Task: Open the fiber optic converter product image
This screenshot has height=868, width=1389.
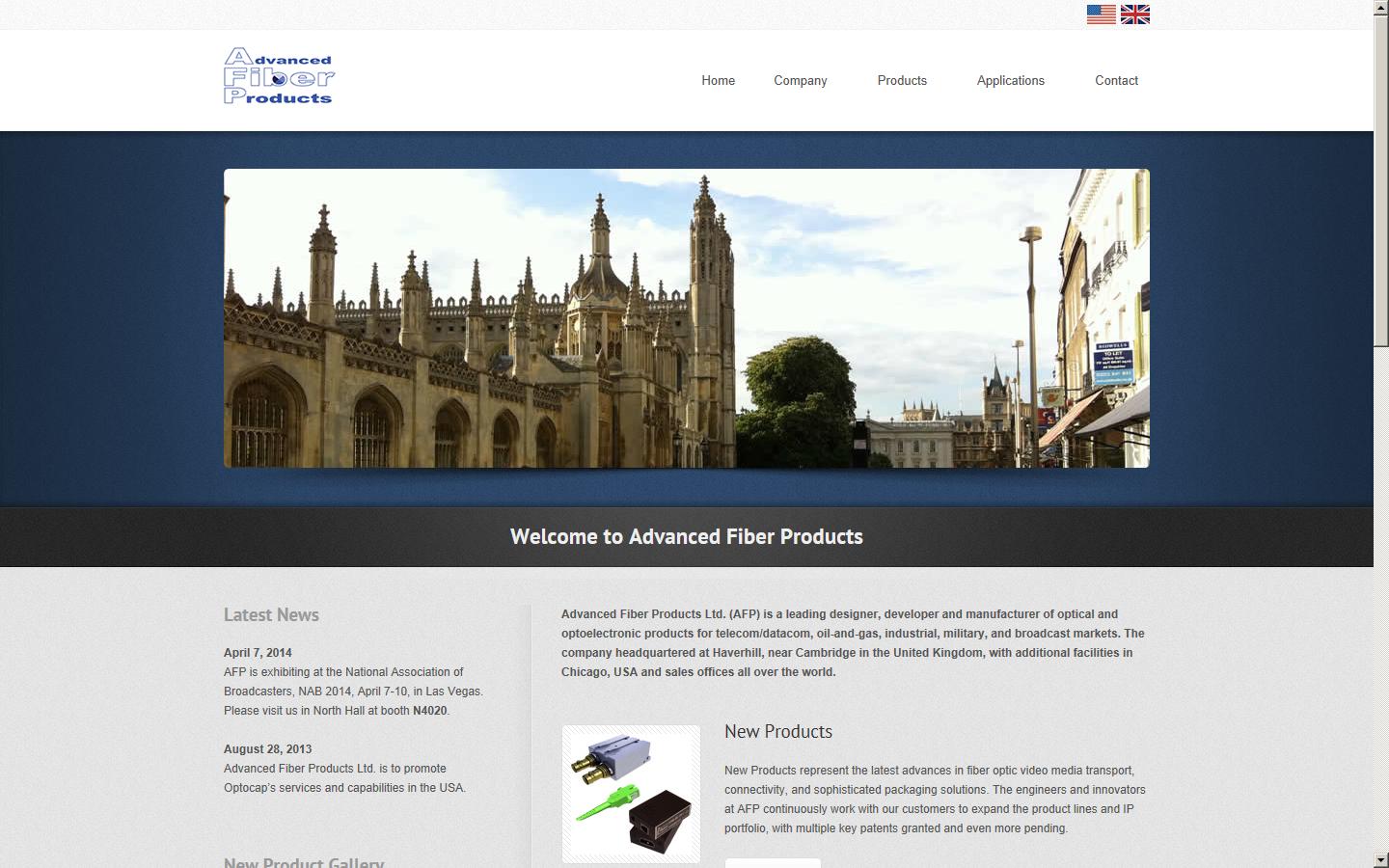Action: pos(631,793)
